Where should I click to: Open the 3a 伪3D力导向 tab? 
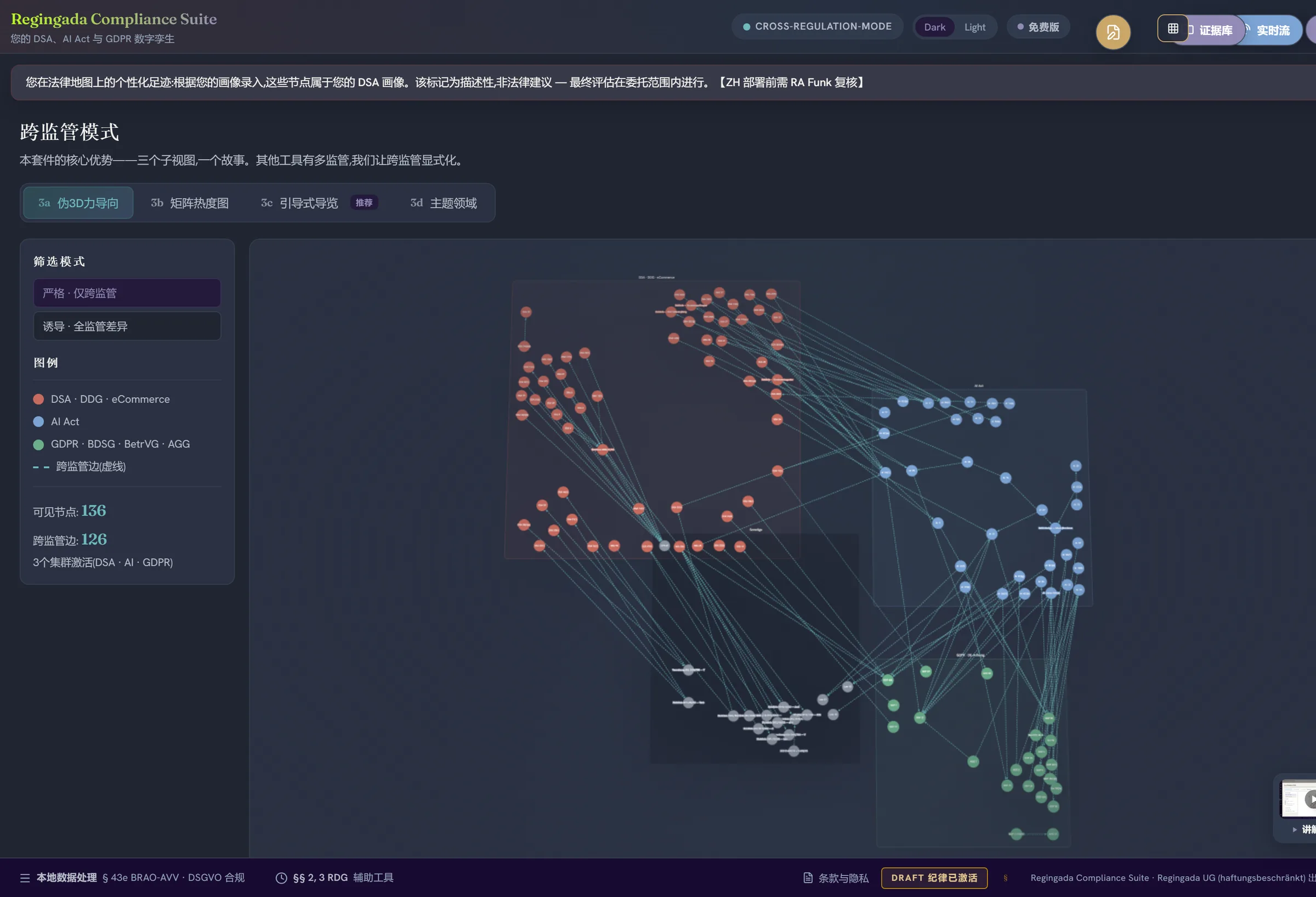78,203
